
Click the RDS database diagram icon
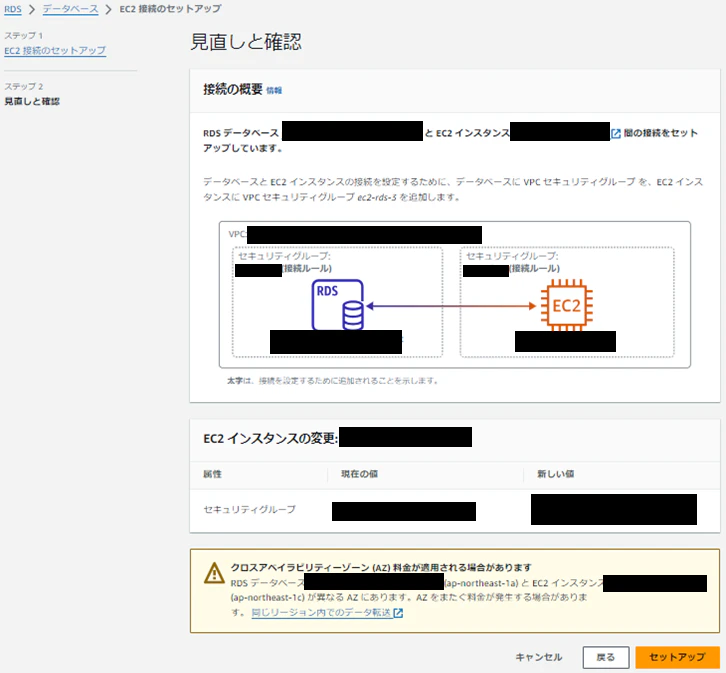pyautogui.click(x=338, y=304)
